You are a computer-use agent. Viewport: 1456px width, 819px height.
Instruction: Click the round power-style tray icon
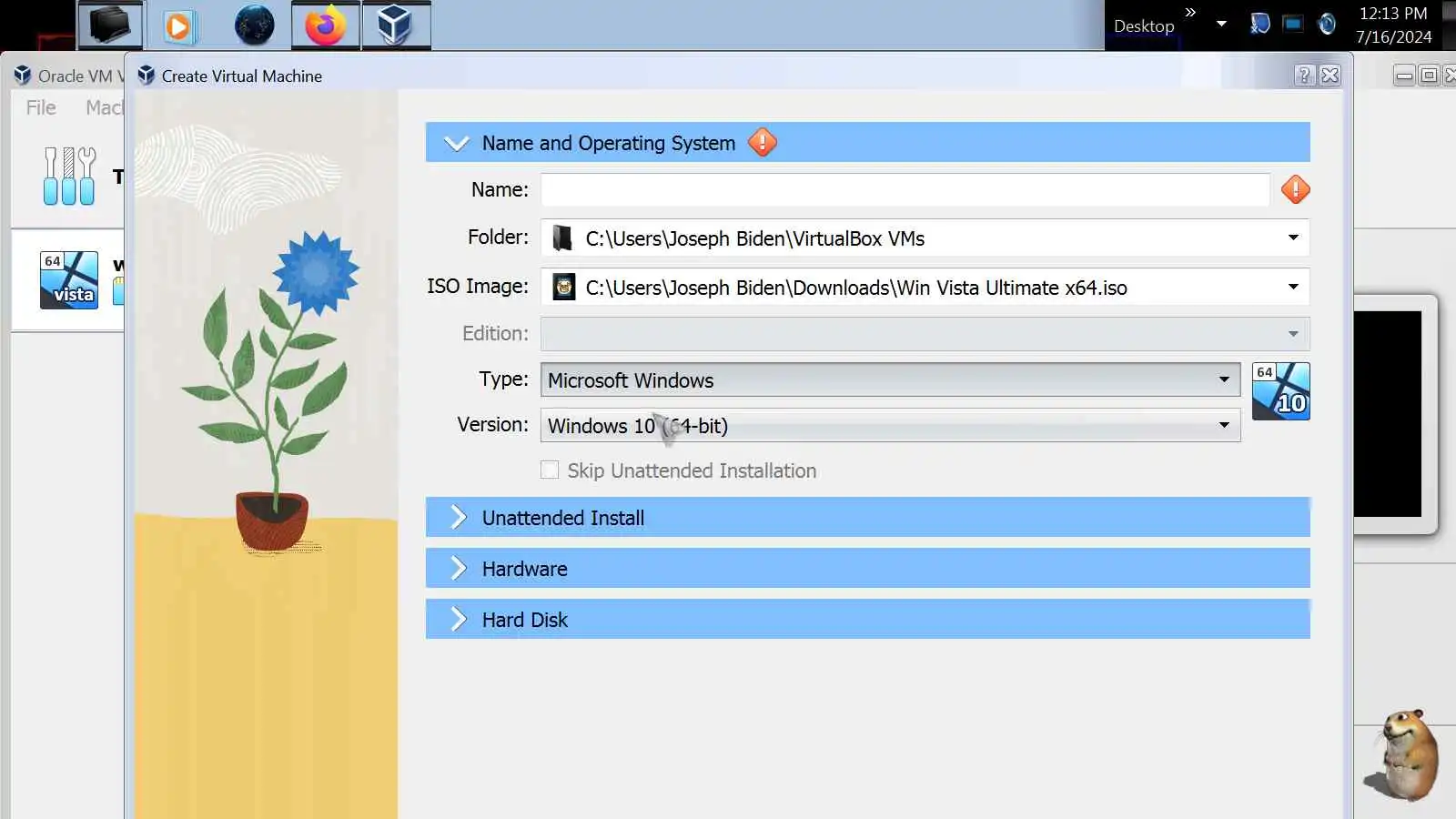[1327, 24]
